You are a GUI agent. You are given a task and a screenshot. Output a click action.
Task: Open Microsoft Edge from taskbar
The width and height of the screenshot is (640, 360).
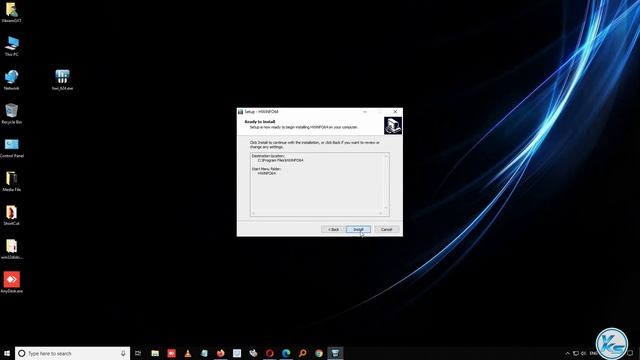tap(286, 353)
